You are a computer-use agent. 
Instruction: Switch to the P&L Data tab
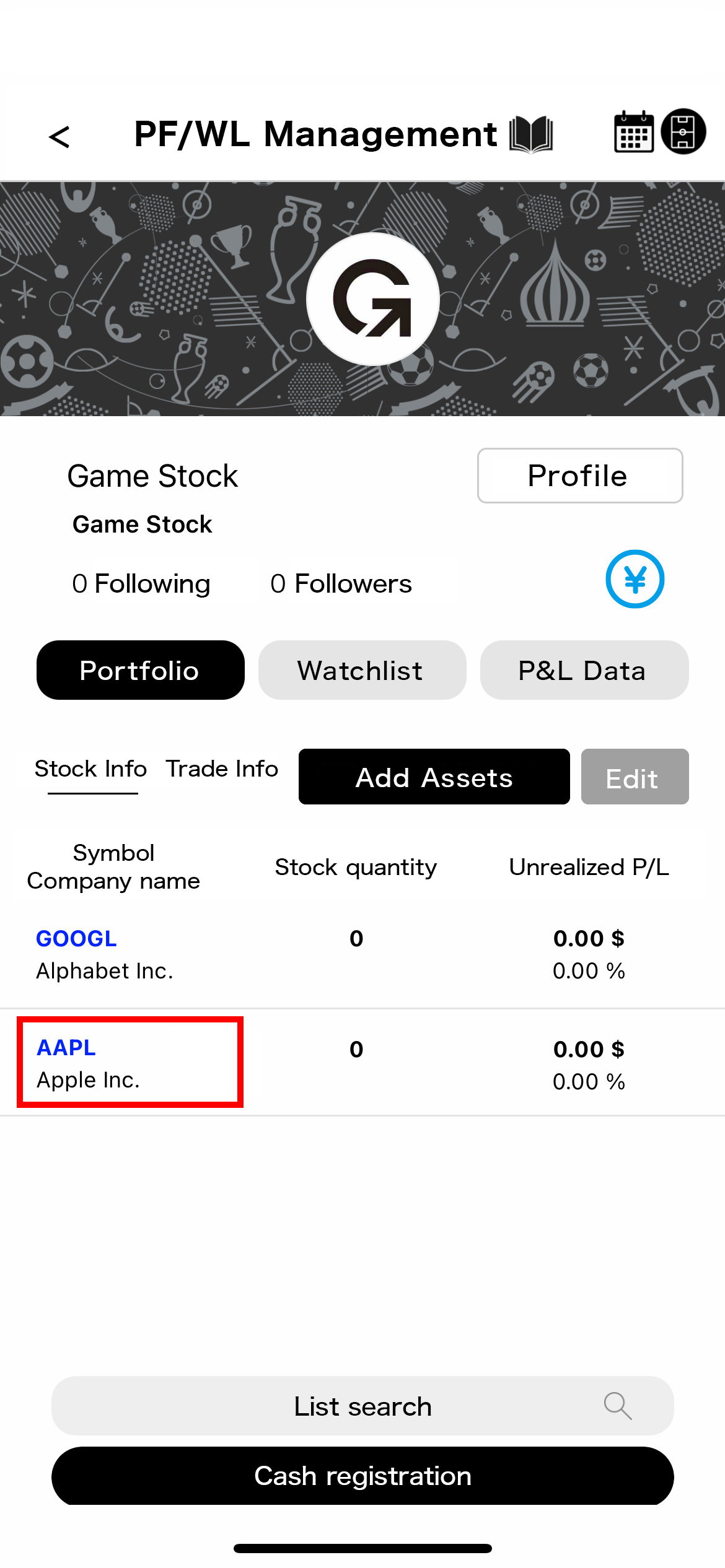coord(584,670)
